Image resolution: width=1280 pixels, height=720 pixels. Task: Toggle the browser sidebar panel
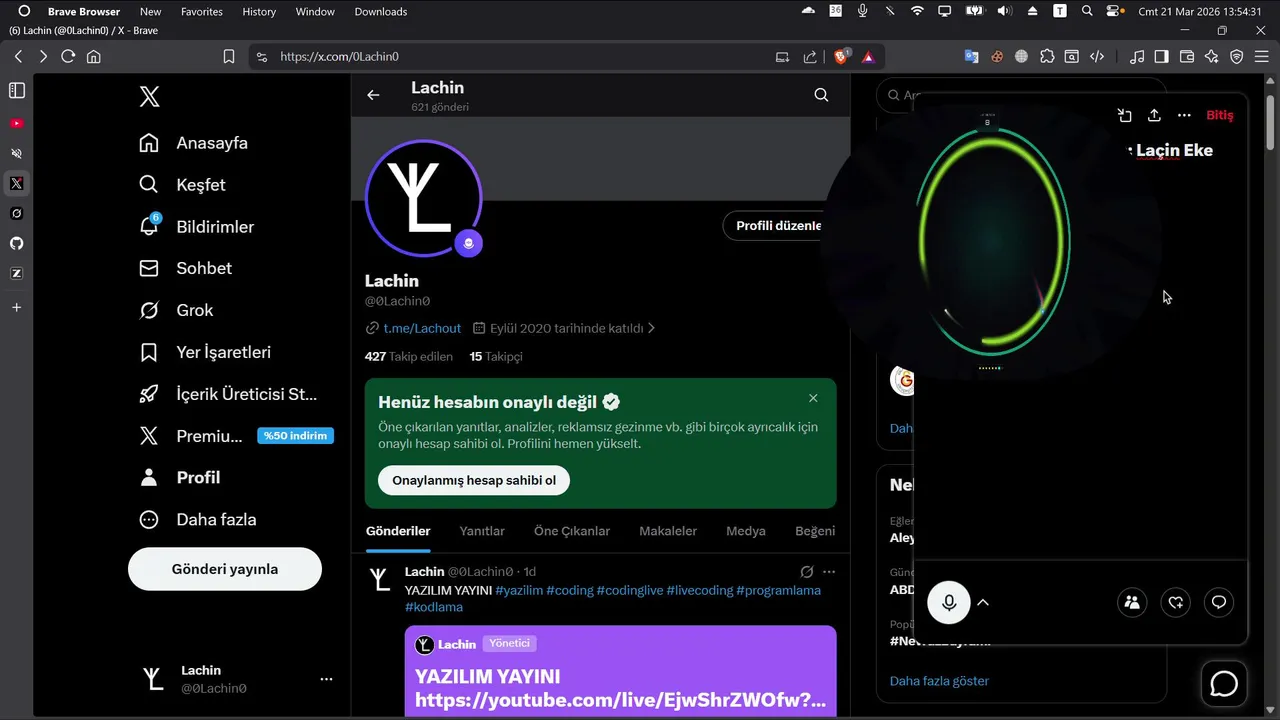tap(1162, 57)
